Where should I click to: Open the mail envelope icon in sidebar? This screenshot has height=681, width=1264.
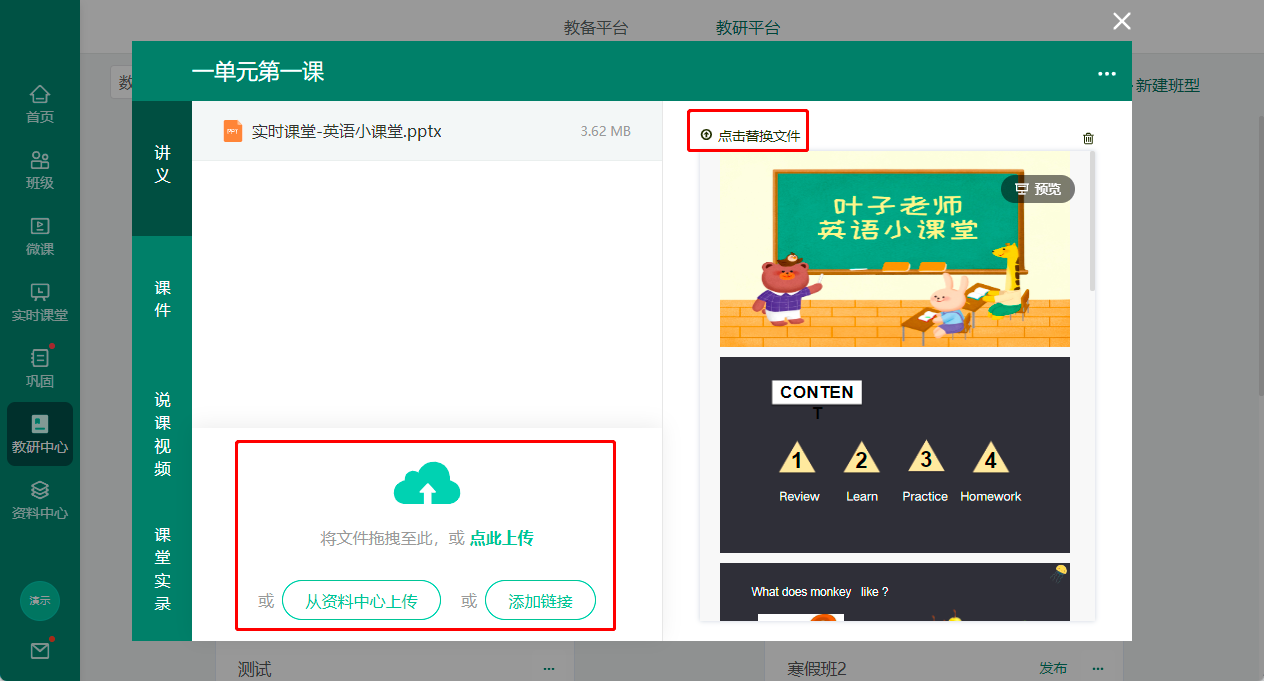(40, 651)
